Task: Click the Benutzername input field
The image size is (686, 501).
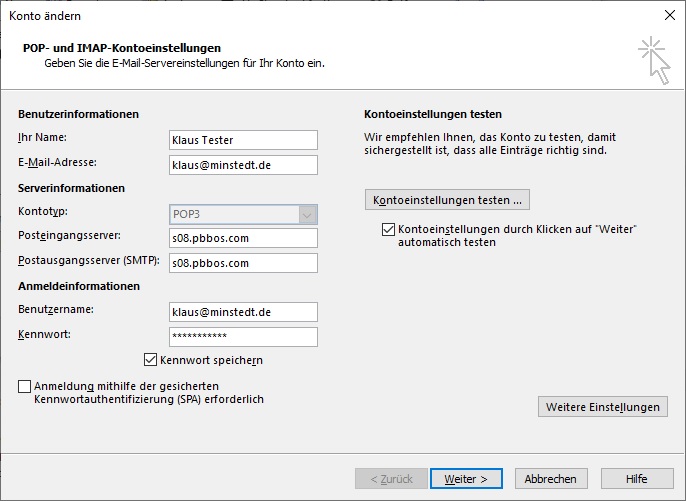Action: [244, 312]
